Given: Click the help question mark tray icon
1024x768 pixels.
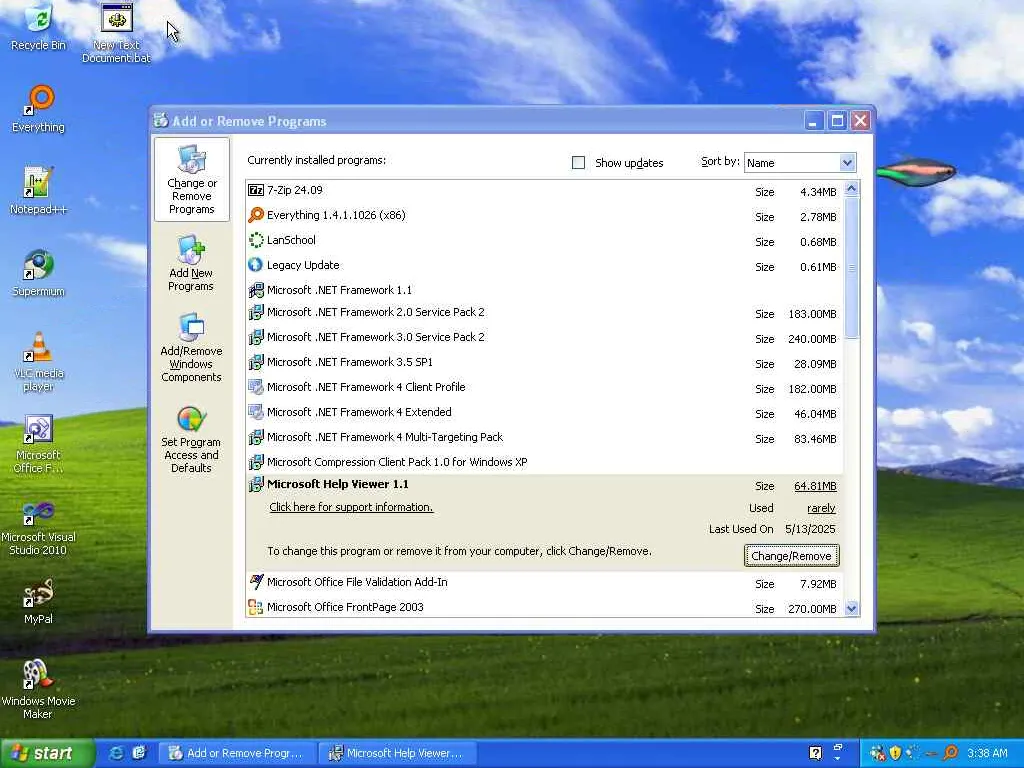Looking at the screenshot, I should pyautogui.click(x=815, y=753).
